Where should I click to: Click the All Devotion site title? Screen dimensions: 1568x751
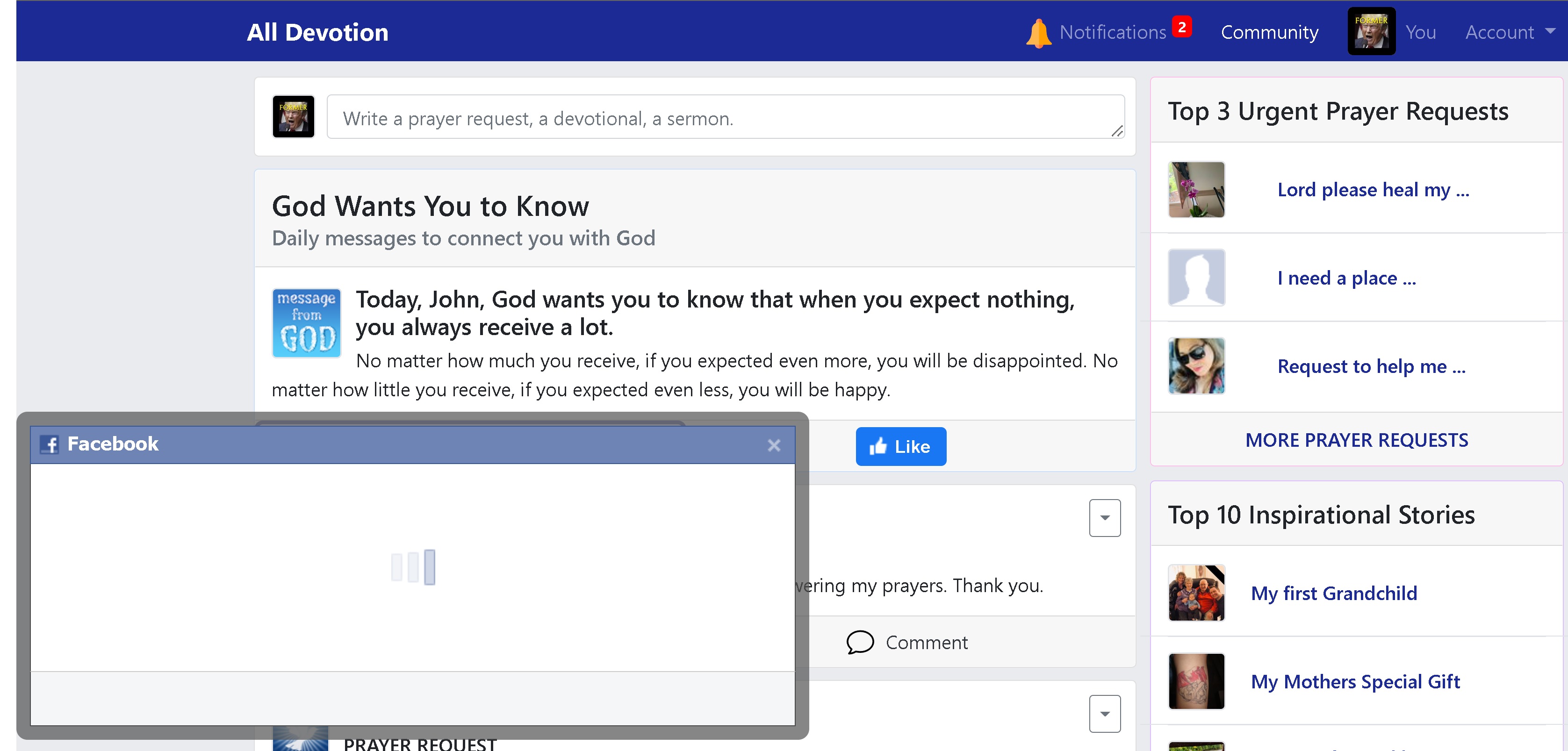point(317,32)
